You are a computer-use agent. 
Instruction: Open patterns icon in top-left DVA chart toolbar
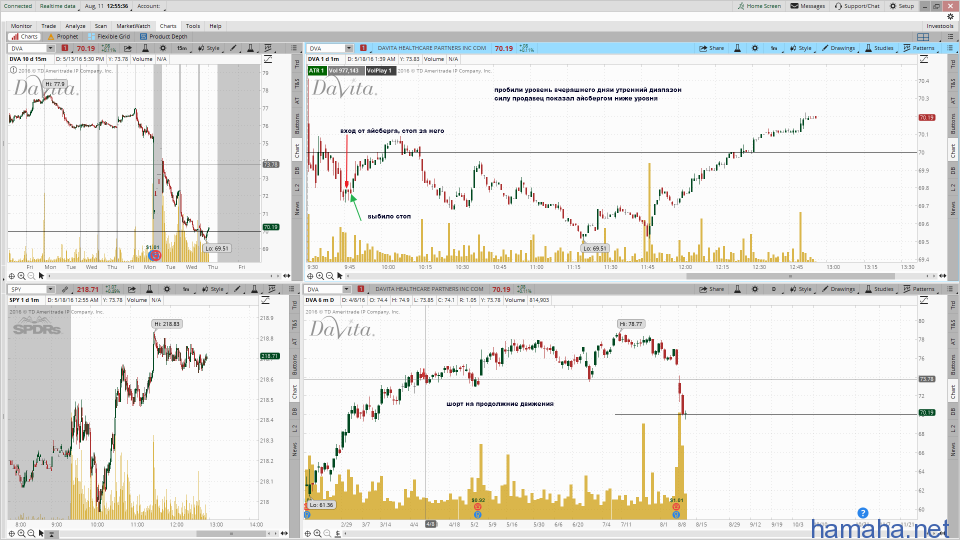[268, 48]
